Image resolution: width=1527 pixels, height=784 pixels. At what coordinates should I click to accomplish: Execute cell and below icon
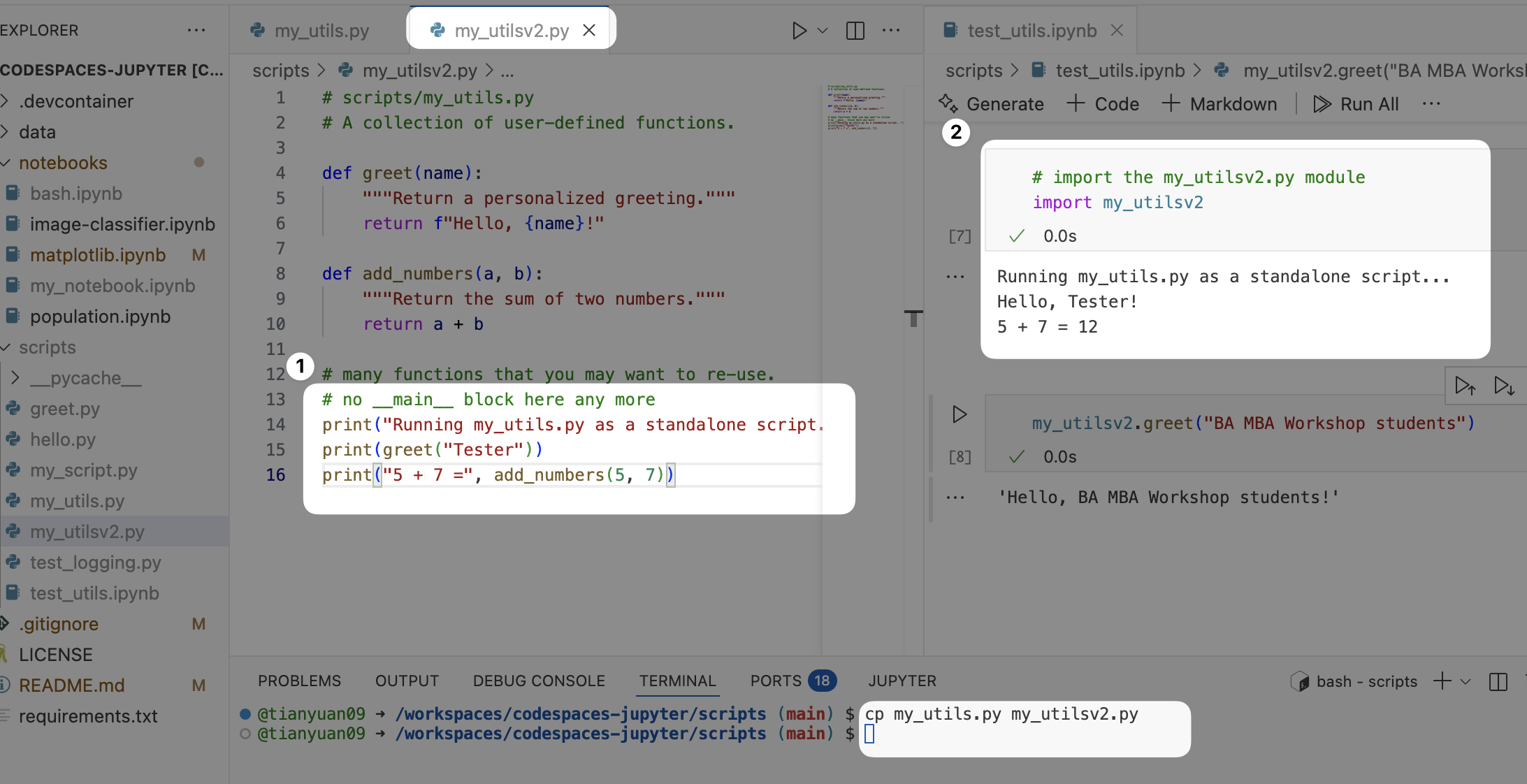pyautogui.click(x=1503, y=386)
